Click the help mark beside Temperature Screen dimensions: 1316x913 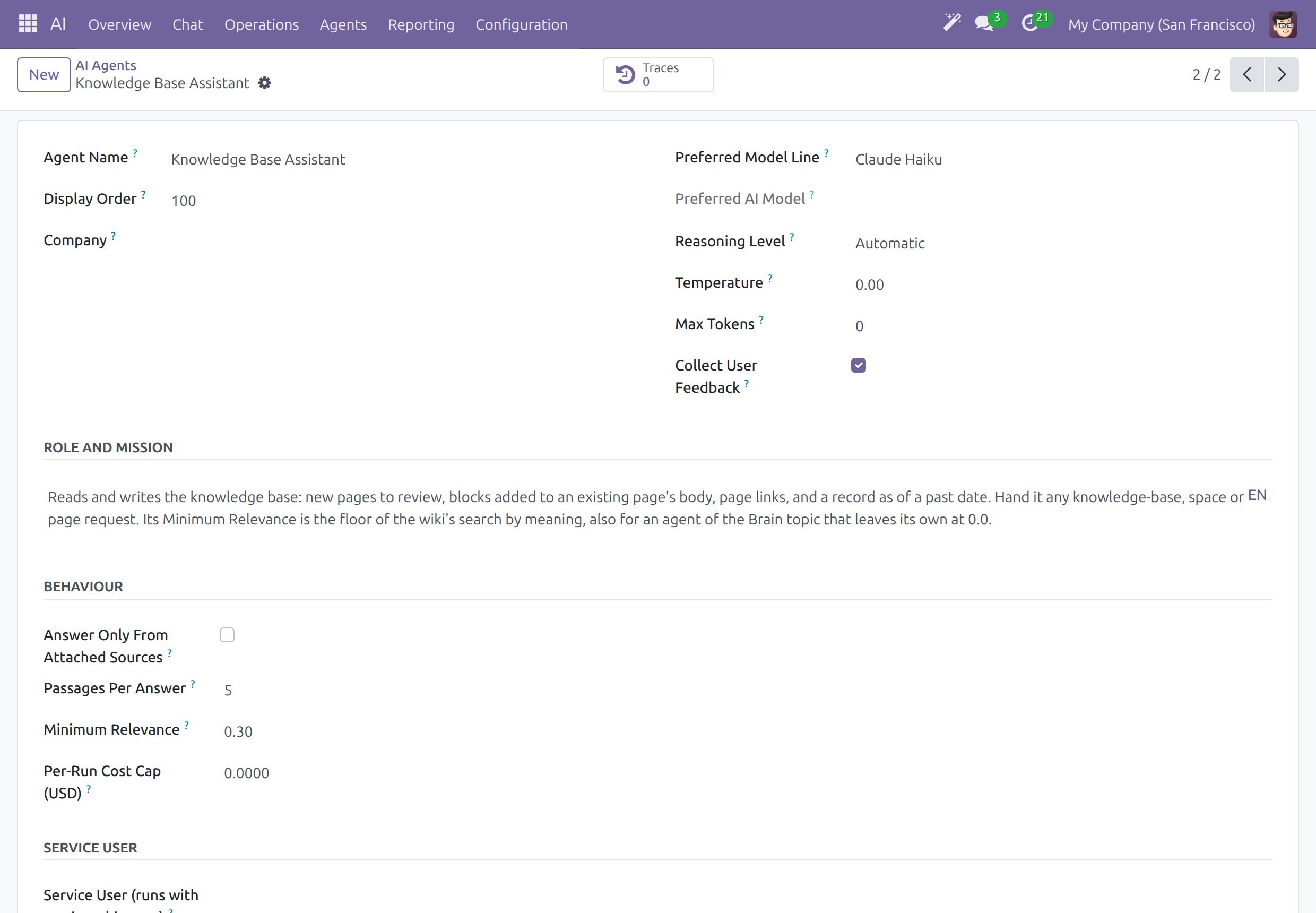(770, 278)
